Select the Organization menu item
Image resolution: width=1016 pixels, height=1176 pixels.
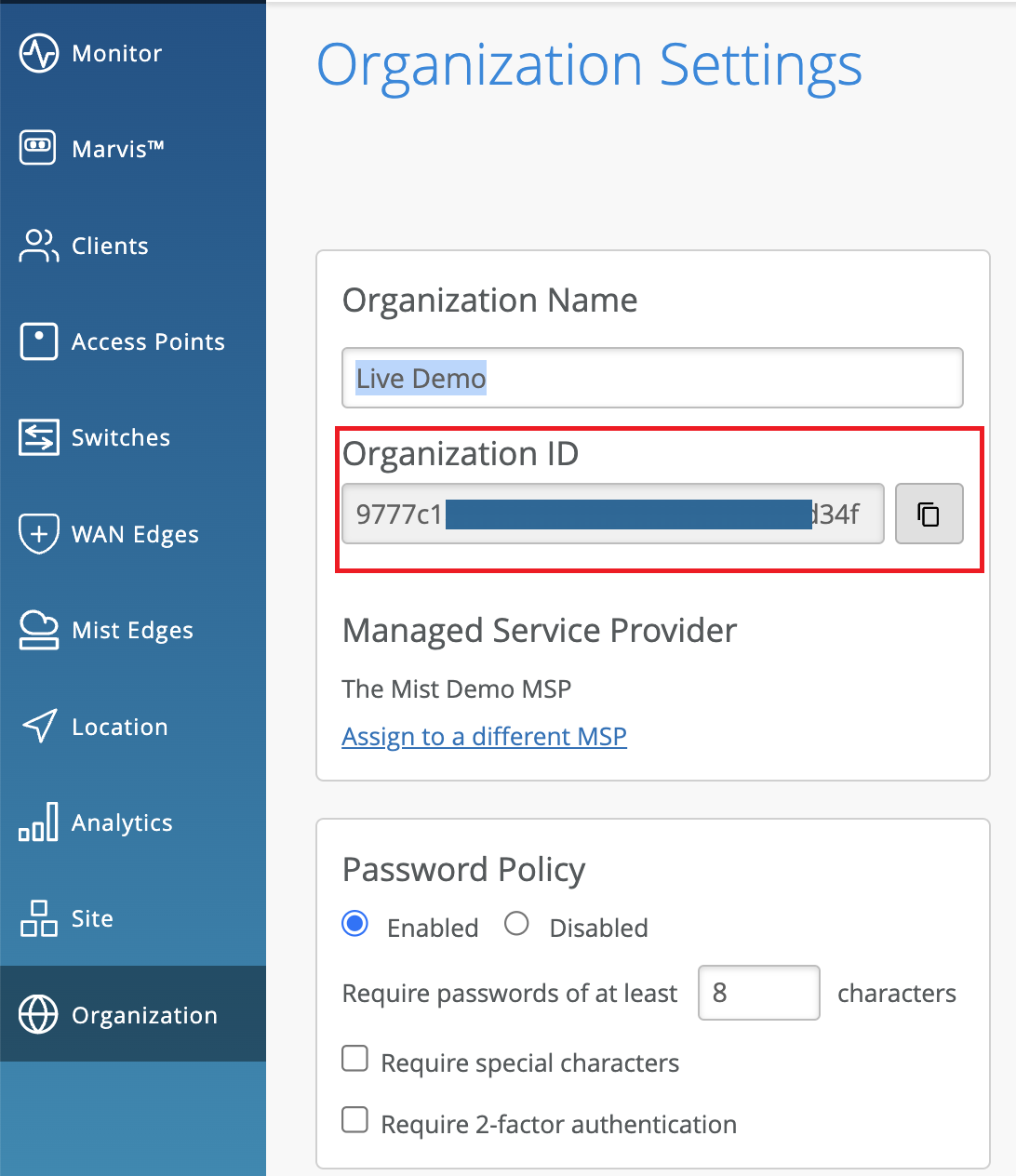coord(144,1015)
